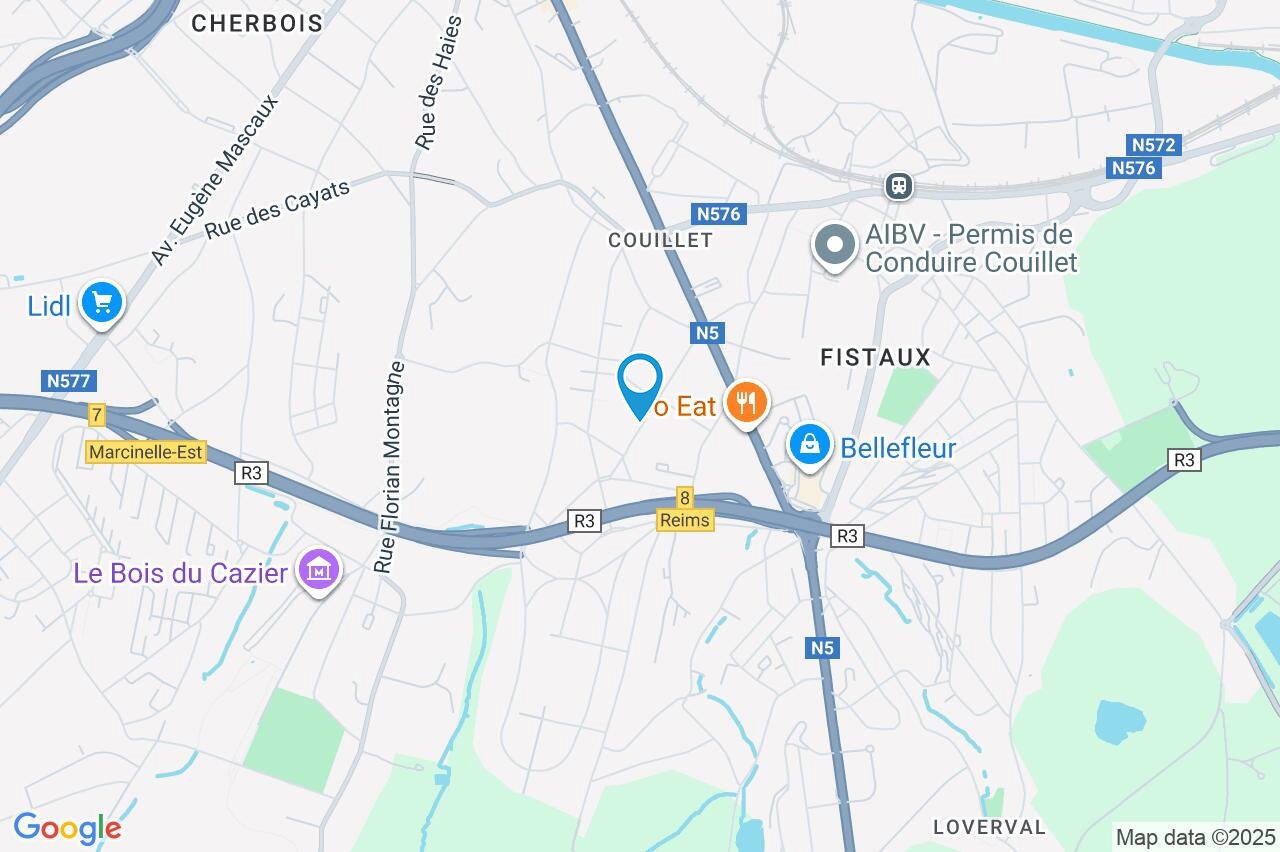Screen dimensions: 1280x852
Task: Click the FISTAUX neighborhood label
Action: (x=875, y=357)
